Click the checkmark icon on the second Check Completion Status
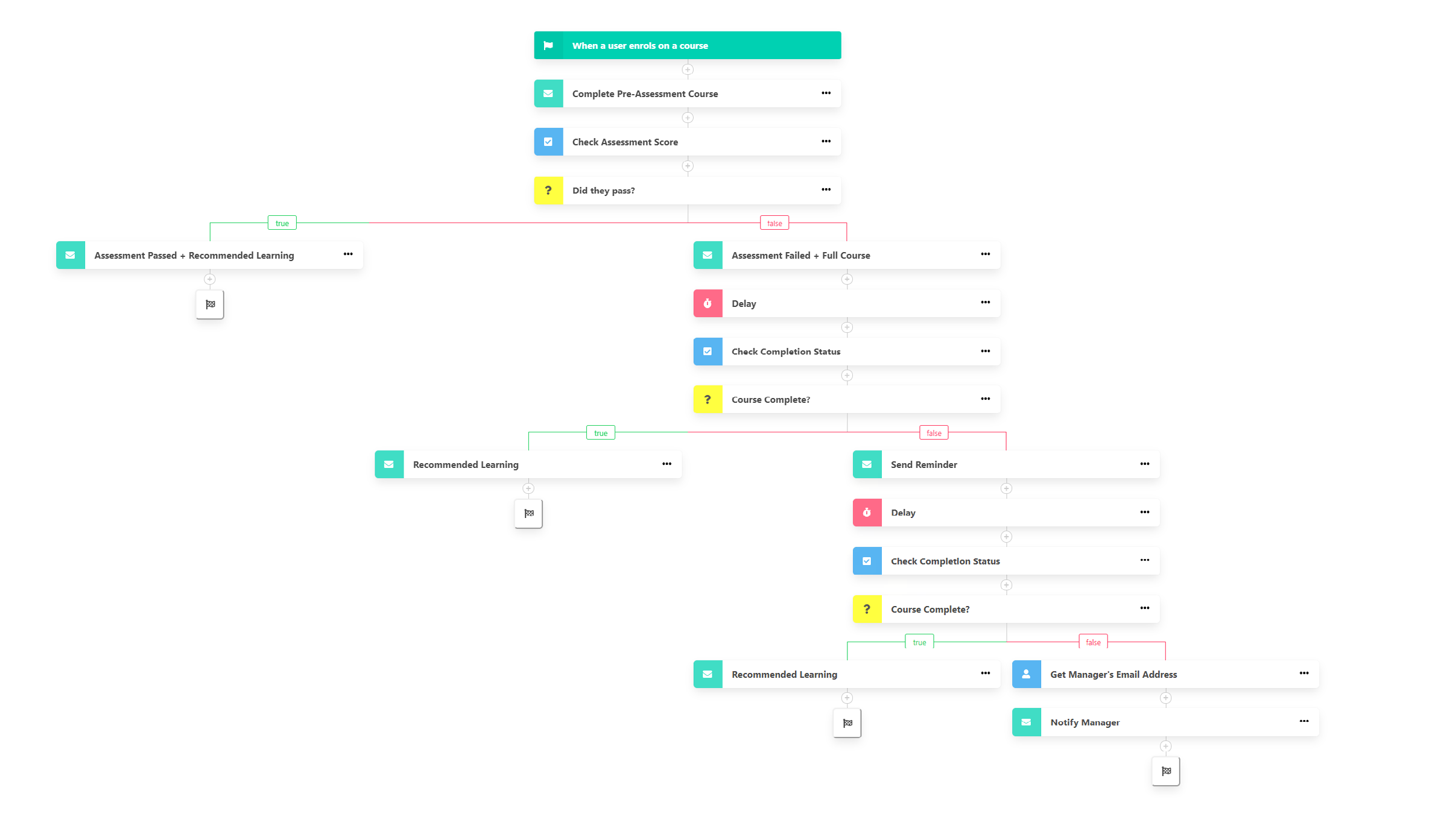 tap(867, 560)
